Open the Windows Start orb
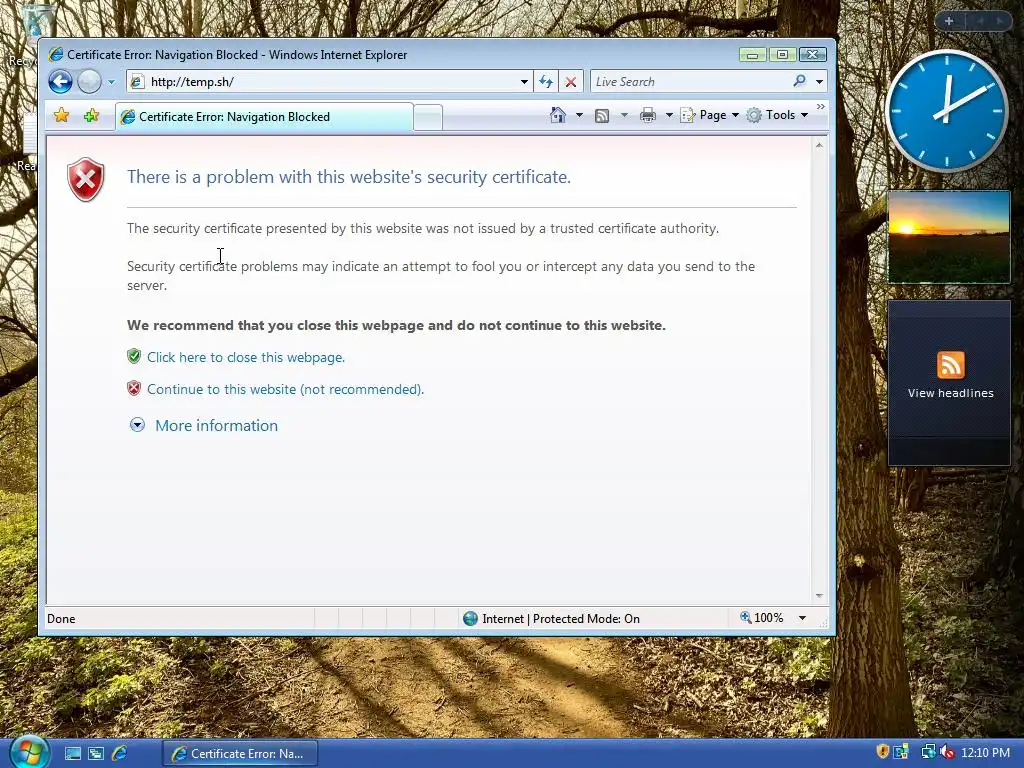The height and width of the screenshot is (768, 1024). 29,752
